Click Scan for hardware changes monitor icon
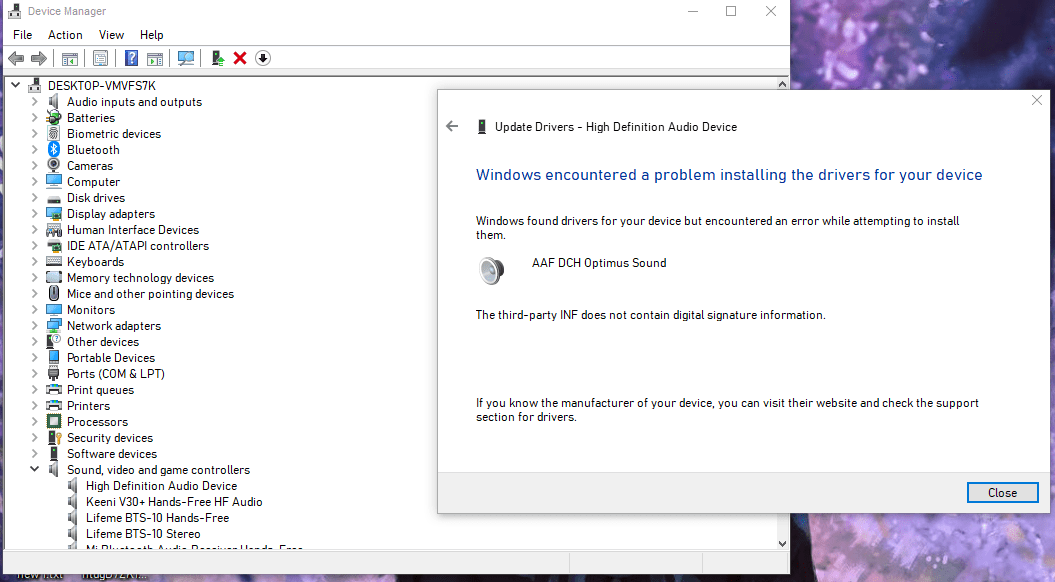This screenshot has width=1055, height=582. coord(186,59)
